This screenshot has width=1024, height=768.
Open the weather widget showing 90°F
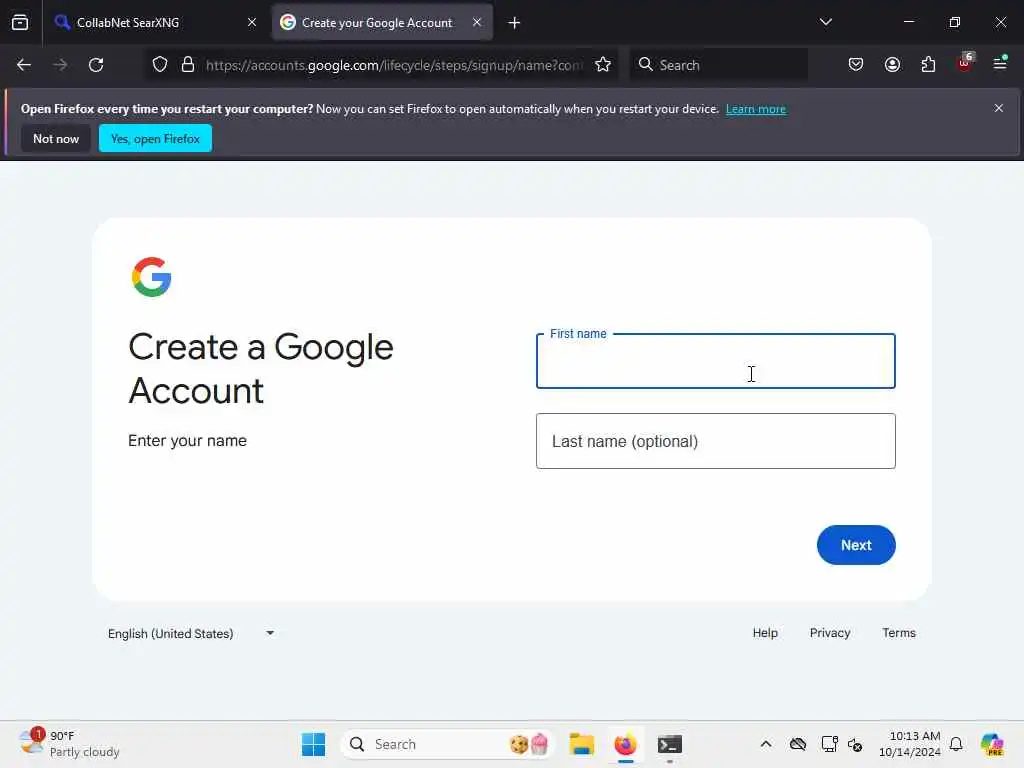point(69,744)
